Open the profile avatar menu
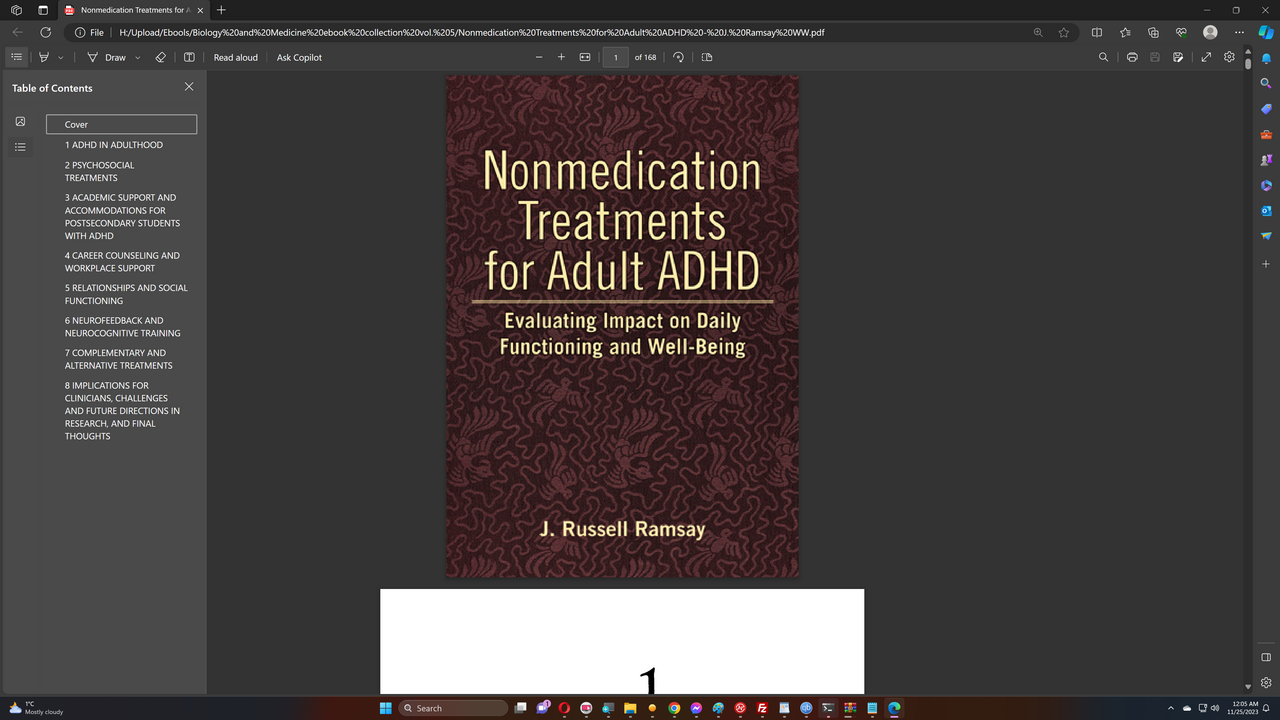The image size is (1280, 720). pos(1210,32)
